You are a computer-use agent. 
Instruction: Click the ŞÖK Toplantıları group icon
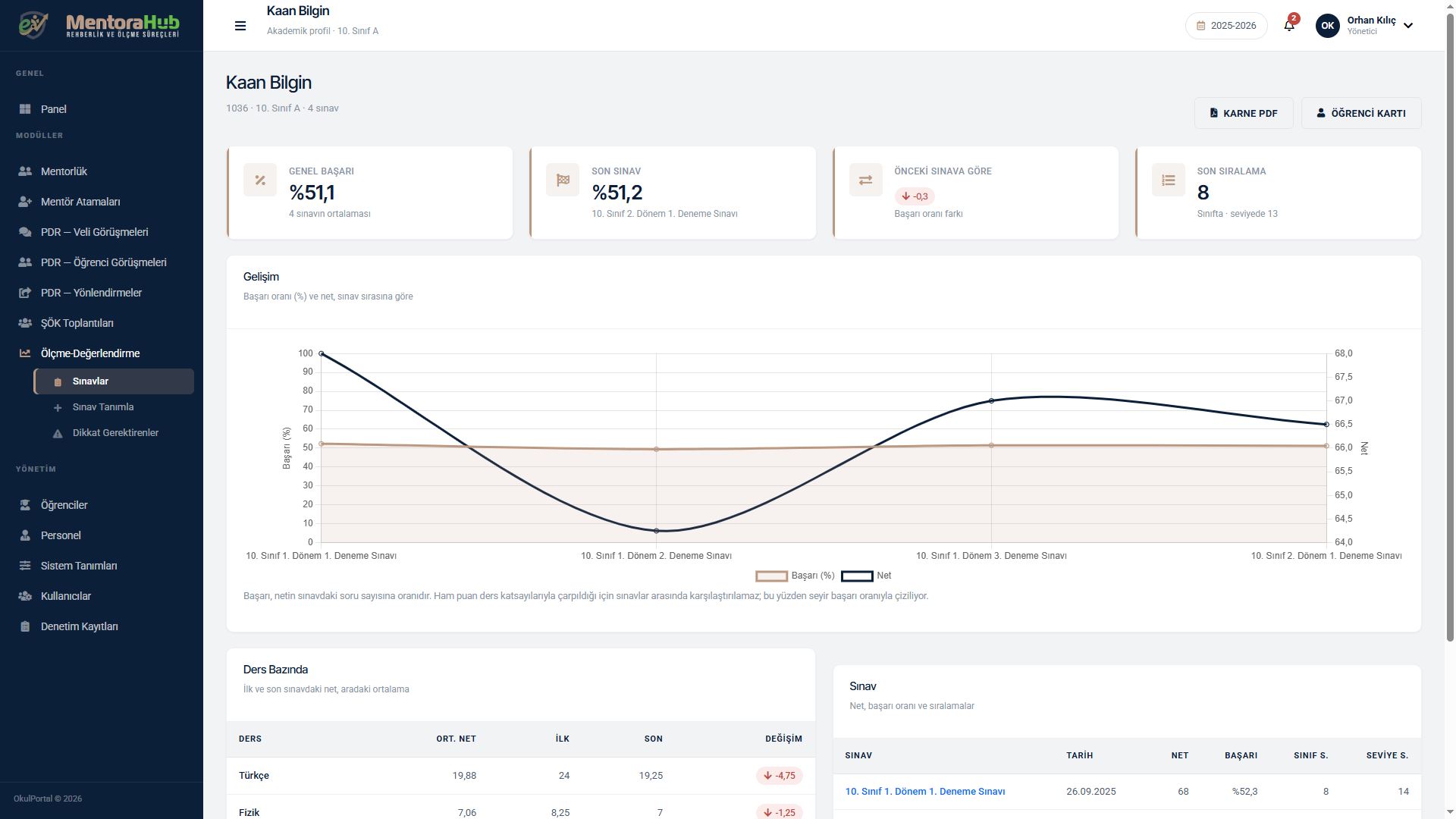pyautogui.click(x=25, y=323)
